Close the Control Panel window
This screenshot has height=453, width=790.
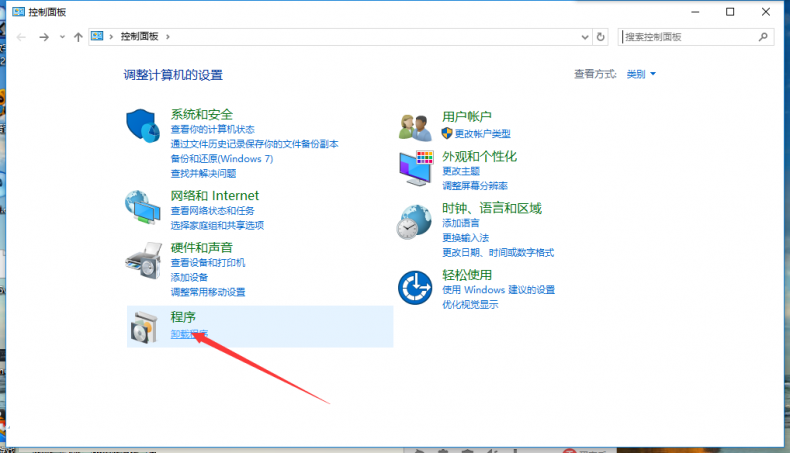point(766,12)
